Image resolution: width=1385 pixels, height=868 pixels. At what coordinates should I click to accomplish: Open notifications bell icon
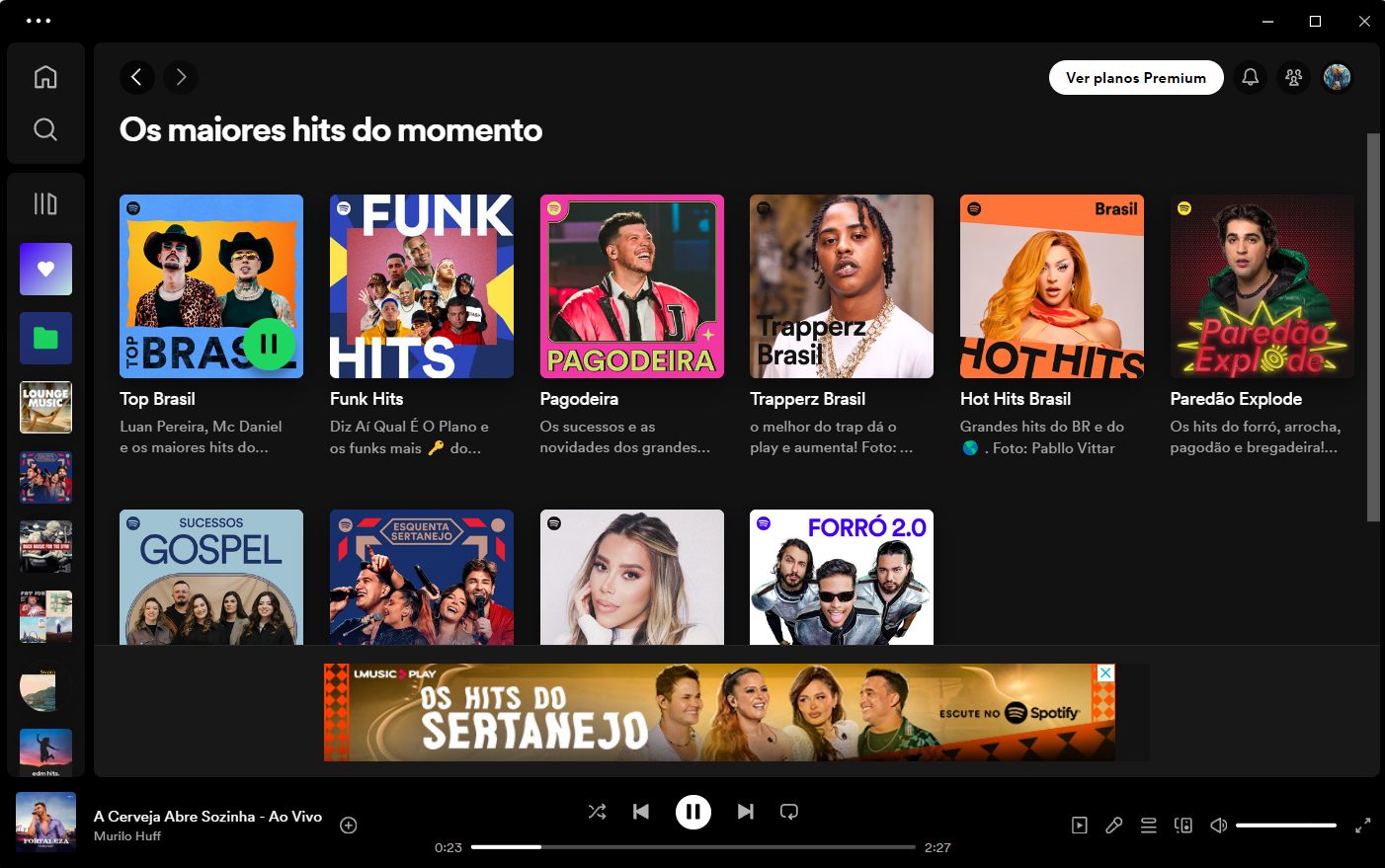[x=1250, y=77]
